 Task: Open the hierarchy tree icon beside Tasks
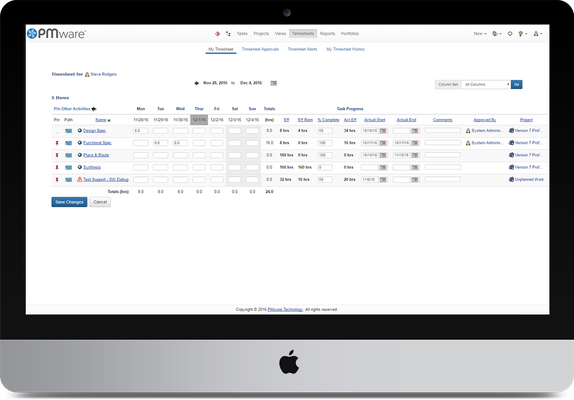(228, 34)
